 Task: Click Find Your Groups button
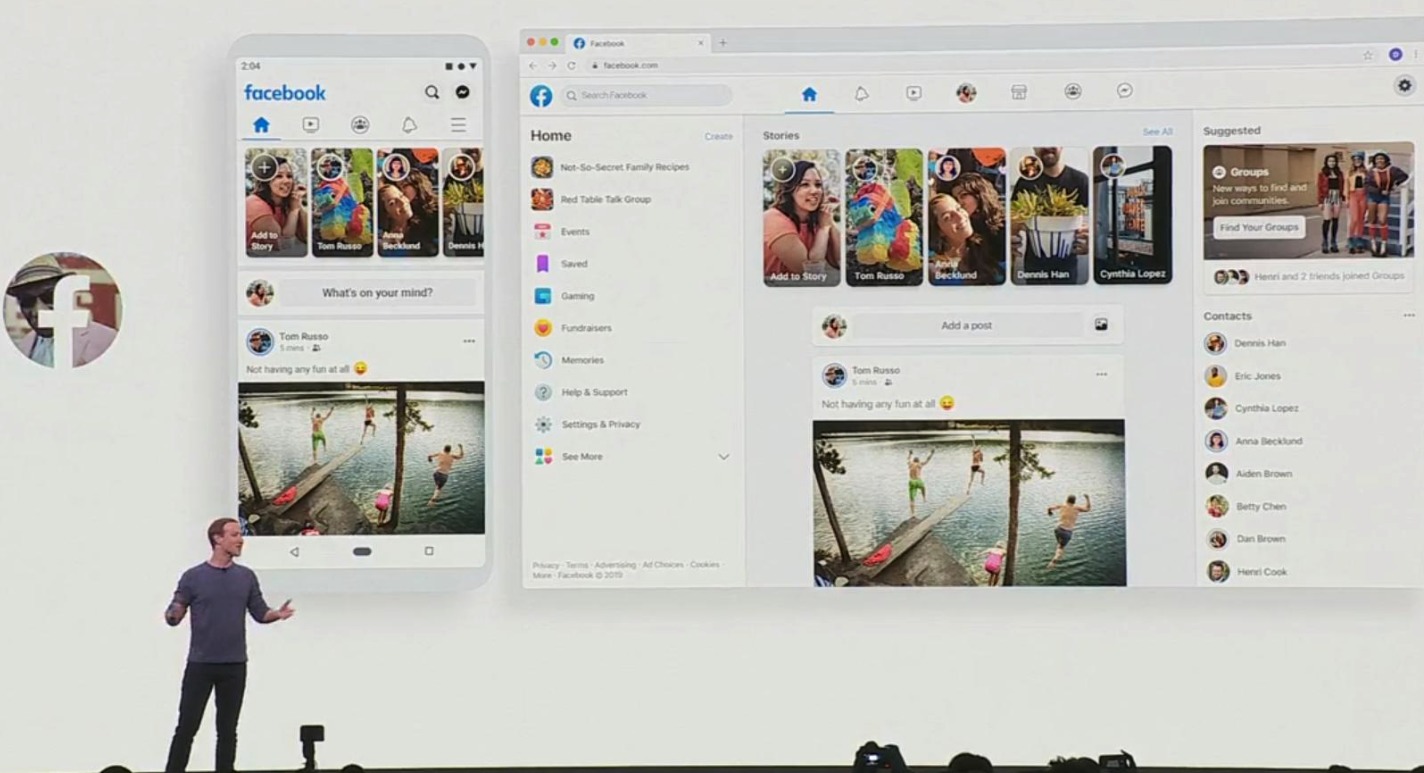1259,227
